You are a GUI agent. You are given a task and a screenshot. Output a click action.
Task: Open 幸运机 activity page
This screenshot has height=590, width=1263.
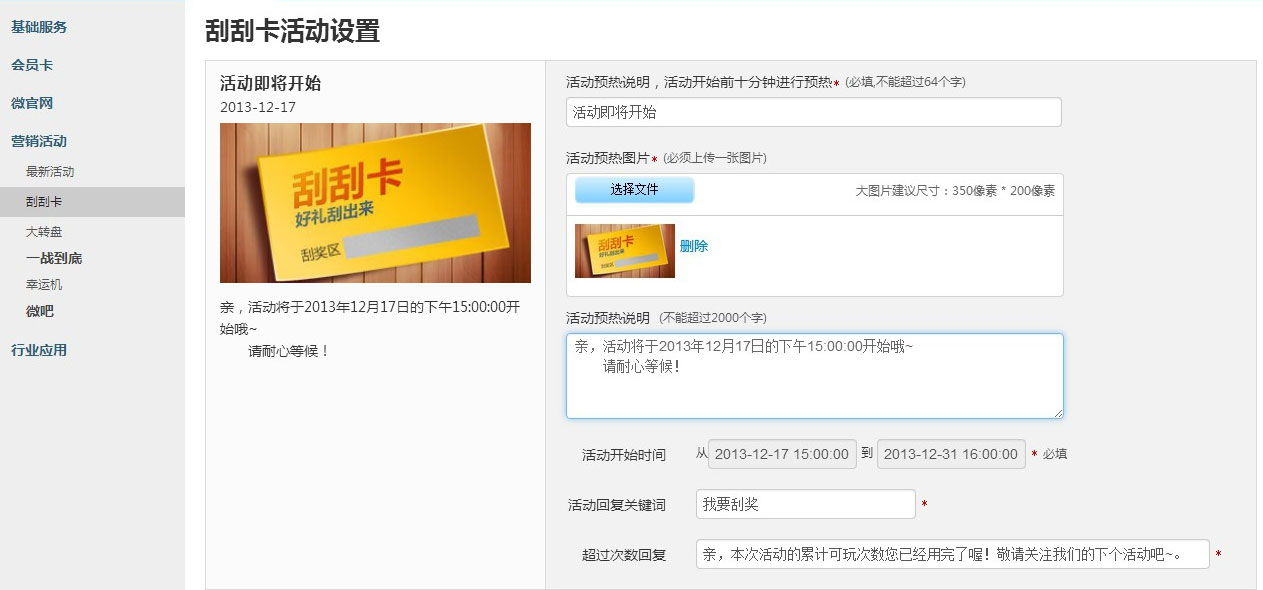44,285
